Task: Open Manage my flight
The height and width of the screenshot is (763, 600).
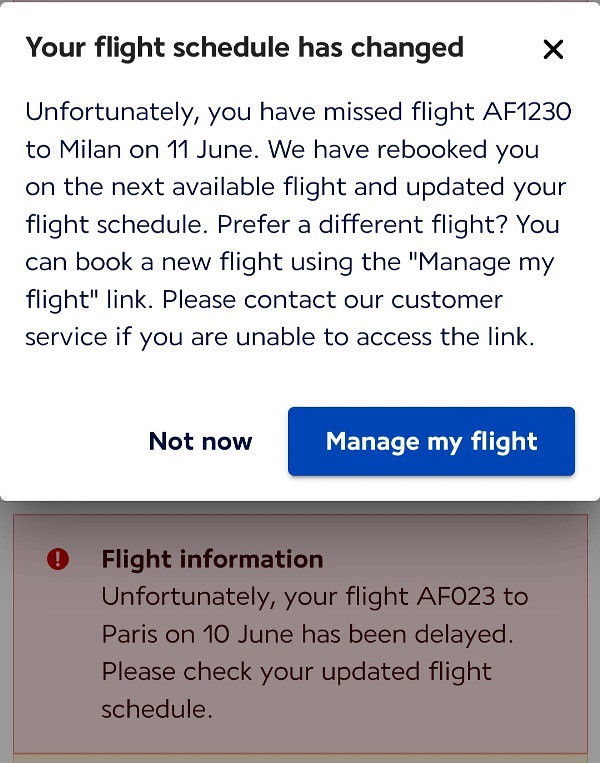Action: click(431, 441)
